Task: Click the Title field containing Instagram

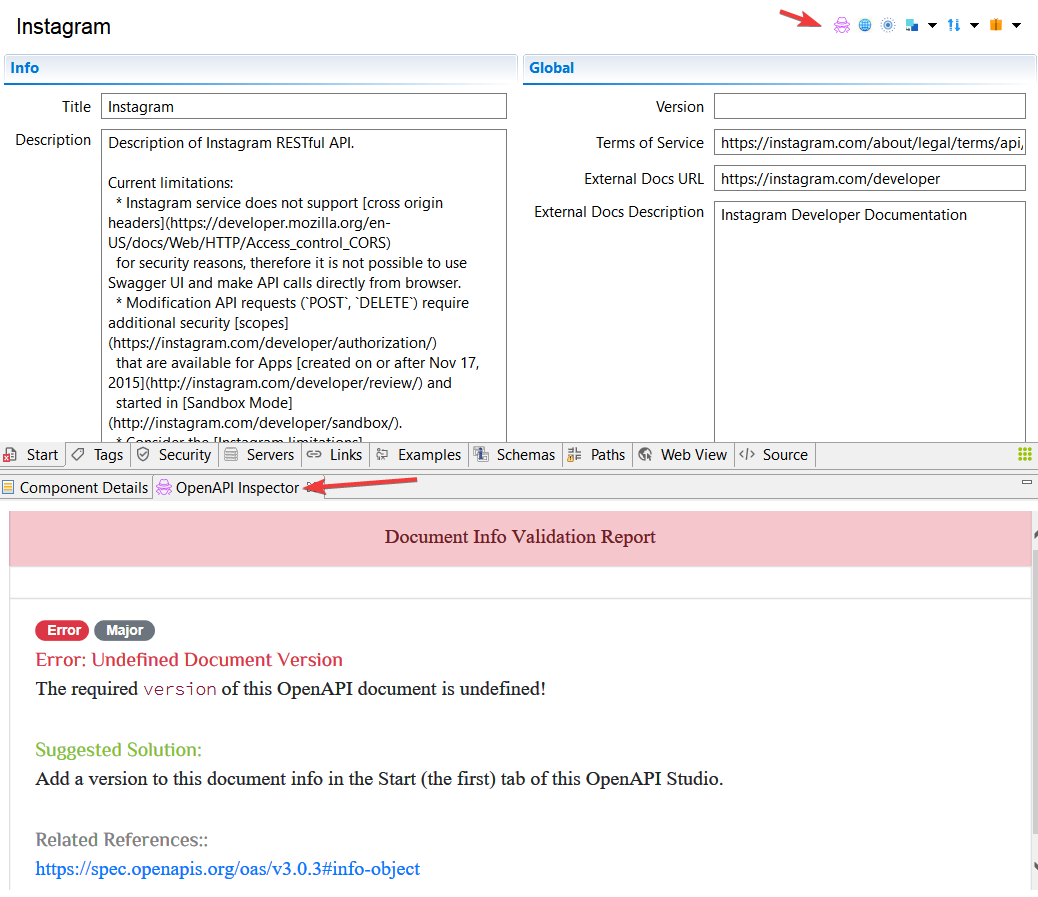Action: point(303,106)
